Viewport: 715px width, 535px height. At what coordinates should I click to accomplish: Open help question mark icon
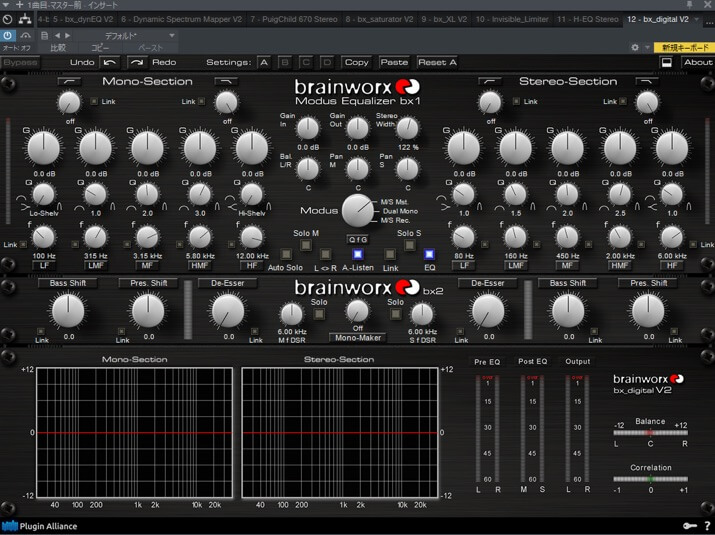pyautogui.click(x=707, y=526)
